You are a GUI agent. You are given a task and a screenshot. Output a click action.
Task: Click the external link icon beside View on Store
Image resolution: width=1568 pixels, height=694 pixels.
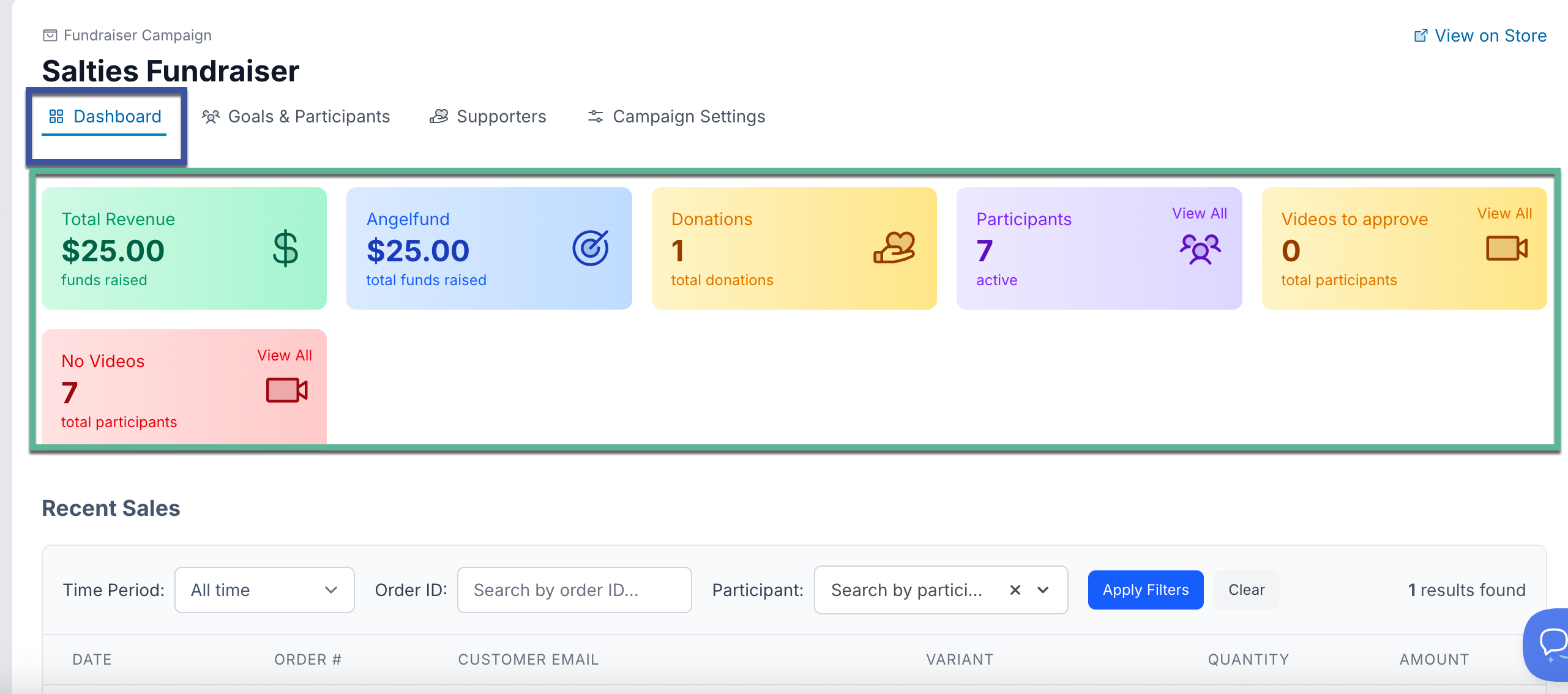point(1421,35)
